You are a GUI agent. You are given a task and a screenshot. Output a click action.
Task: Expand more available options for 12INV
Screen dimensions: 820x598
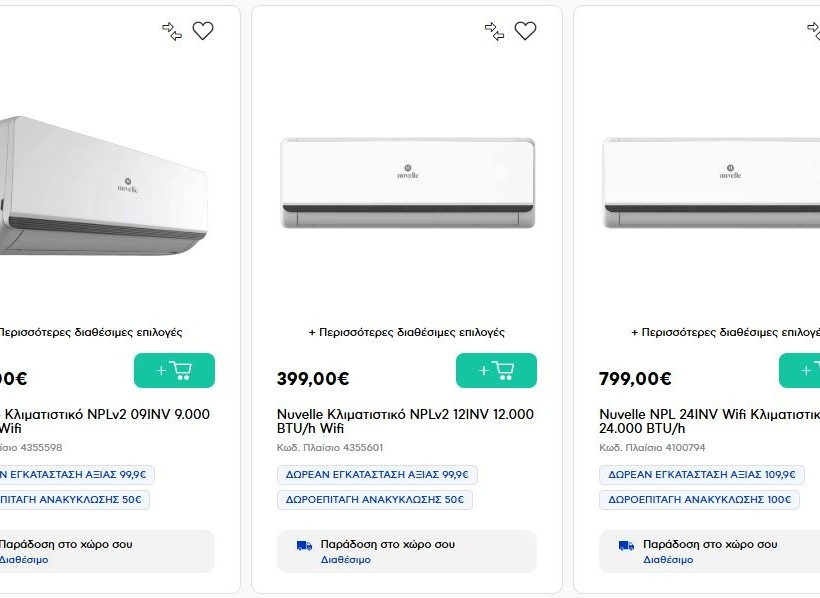tap(406, 332)
